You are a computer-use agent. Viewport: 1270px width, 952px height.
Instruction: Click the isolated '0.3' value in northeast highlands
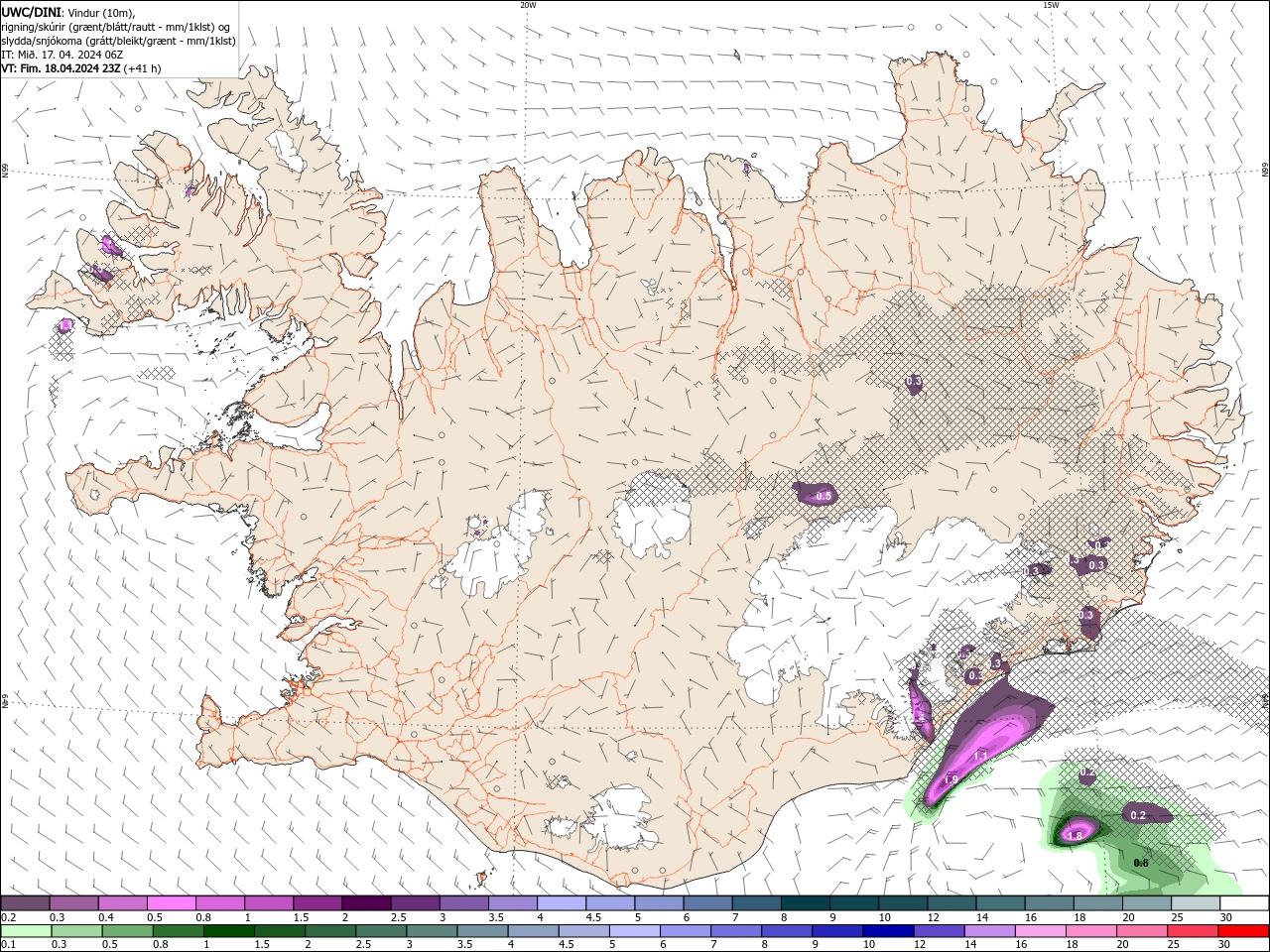click(x=914, y=382)
